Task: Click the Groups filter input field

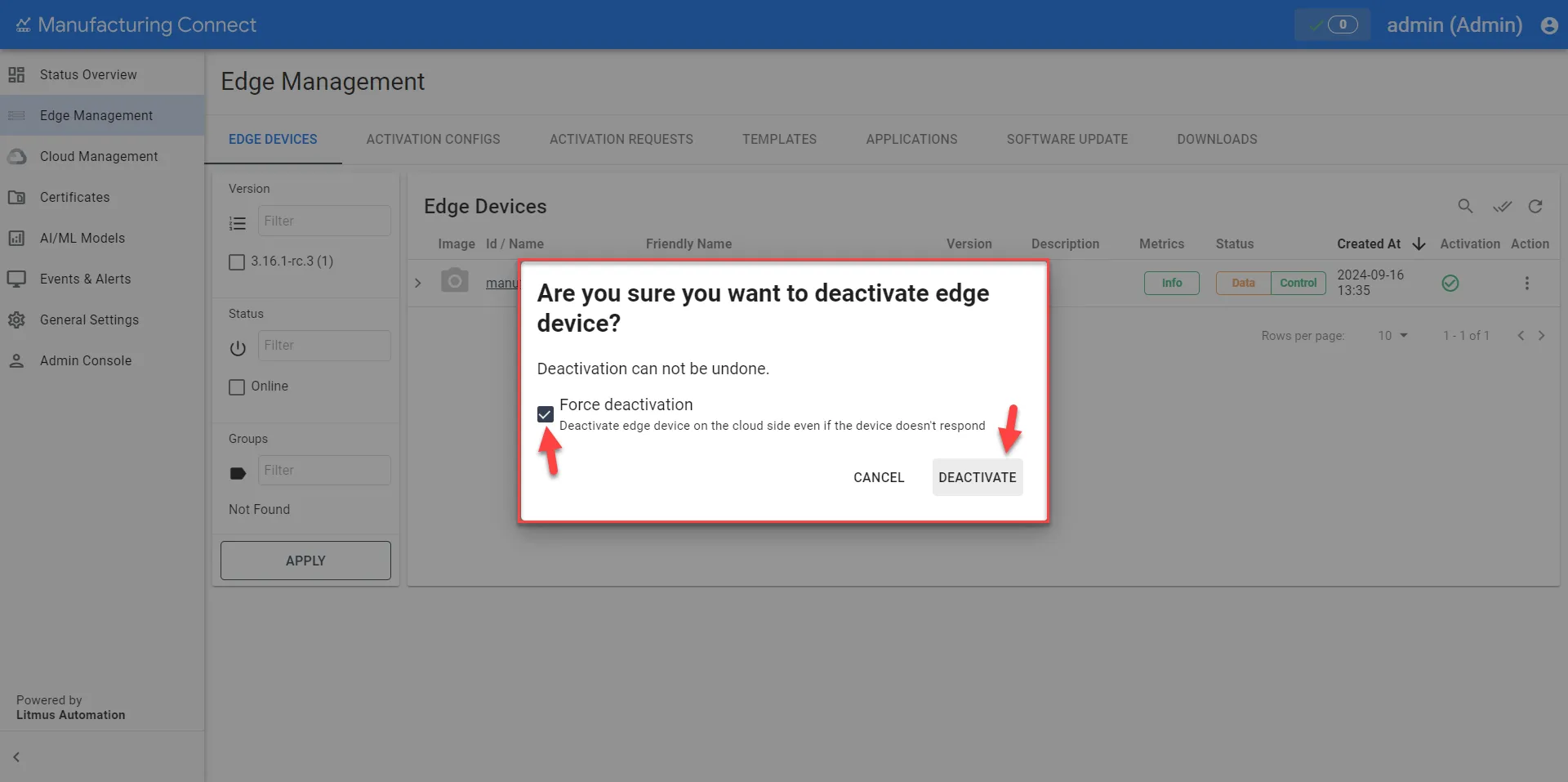Action: coord(324,471)
